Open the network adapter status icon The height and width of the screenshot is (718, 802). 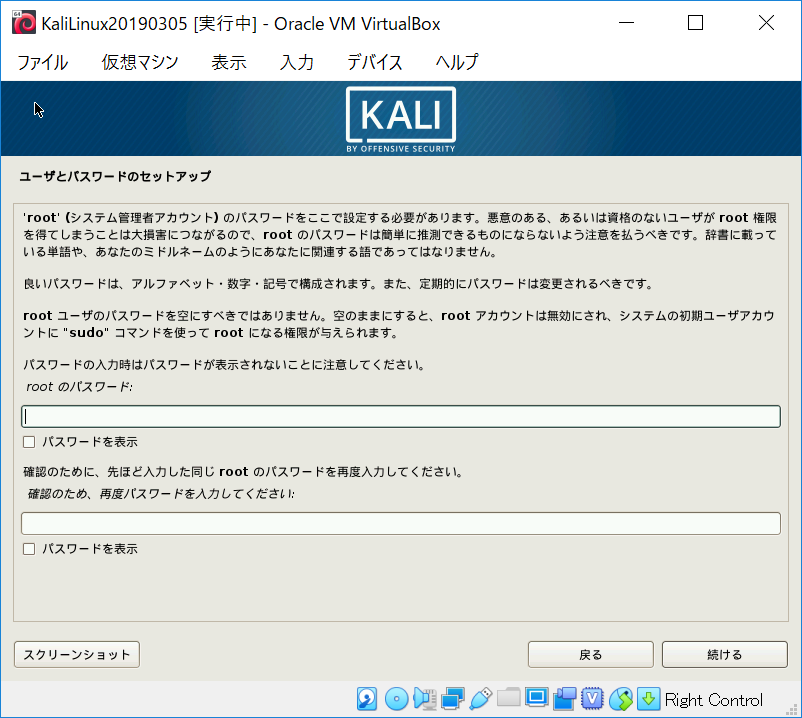tap(453, 699)
